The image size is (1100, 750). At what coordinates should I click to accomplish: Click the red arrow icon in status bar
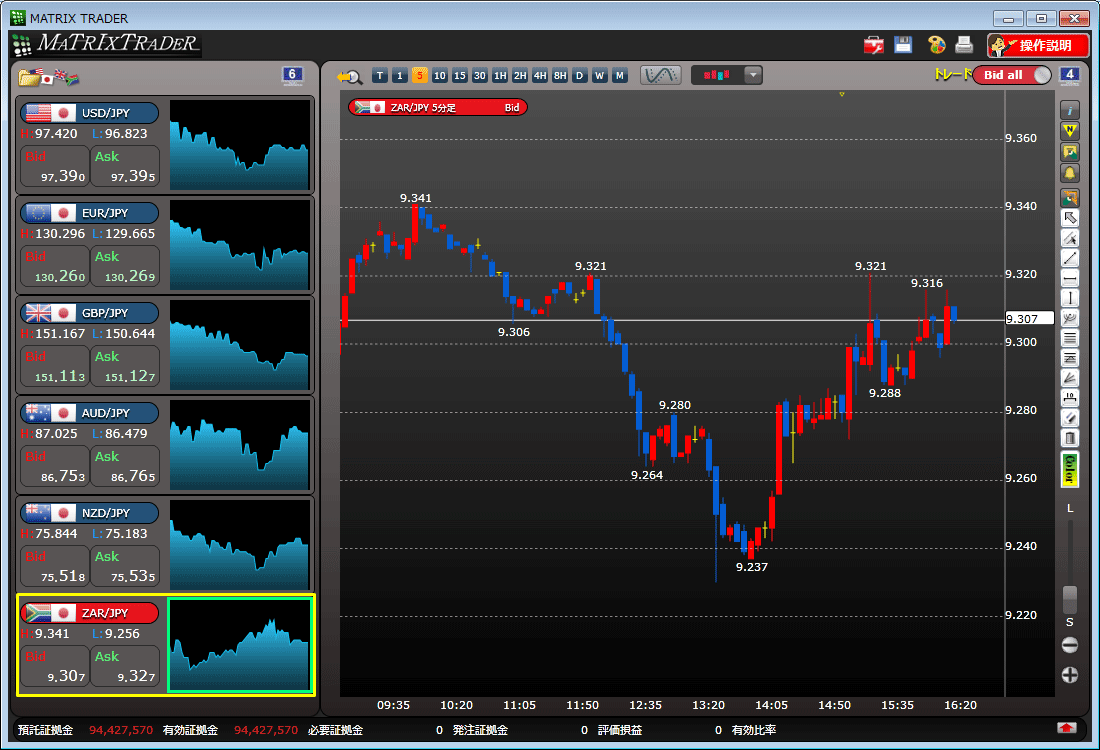point(1066,728)
